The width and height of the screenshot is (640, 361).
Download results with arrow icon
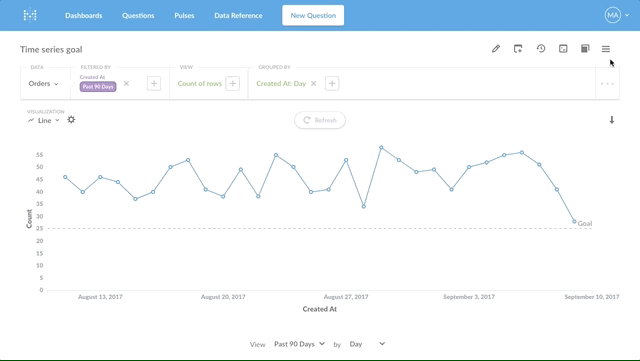[x=612, y=120]
